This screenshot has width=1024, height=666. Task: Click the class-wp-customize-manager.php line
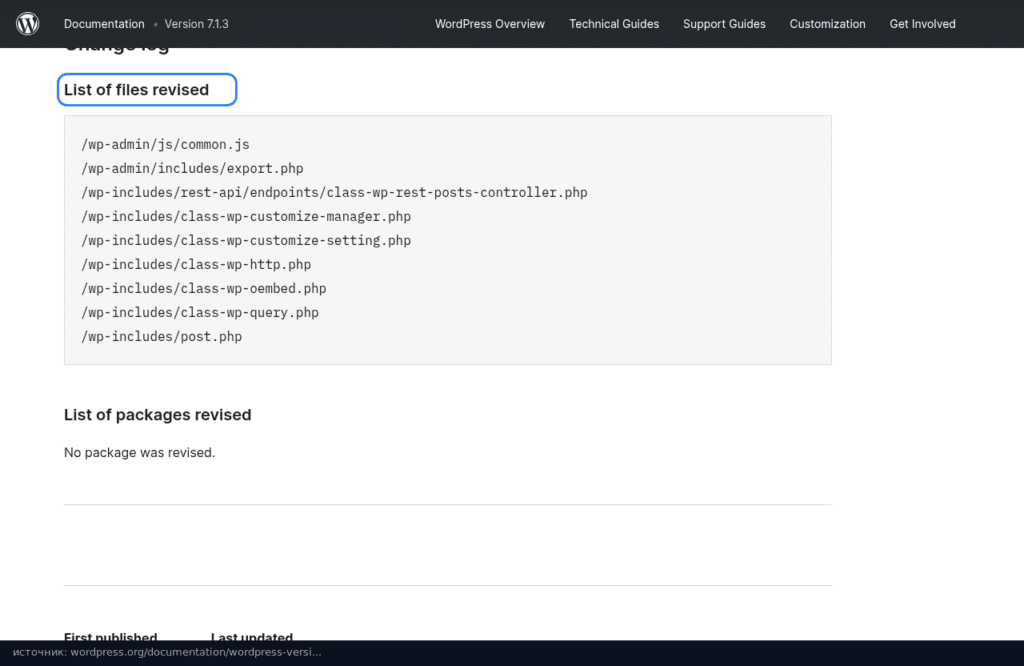(246, 216)
